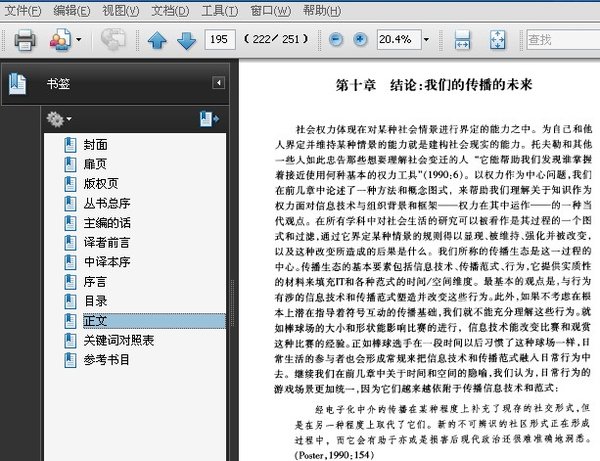Collapse the 书签 panel with arrow button
Screen dimensions: 600x461
[x=218, y=83]
